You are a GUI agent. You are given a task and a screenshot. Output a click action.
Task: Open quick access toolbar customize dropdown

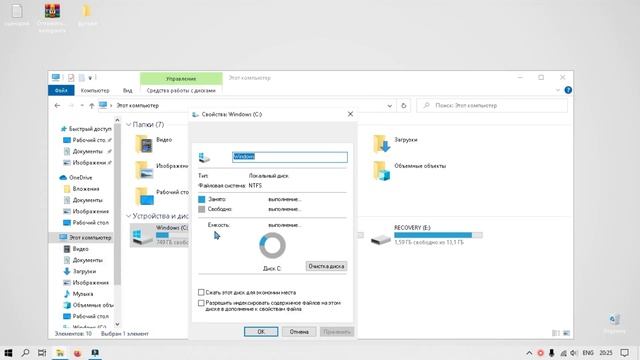click(x=91, y=78)
